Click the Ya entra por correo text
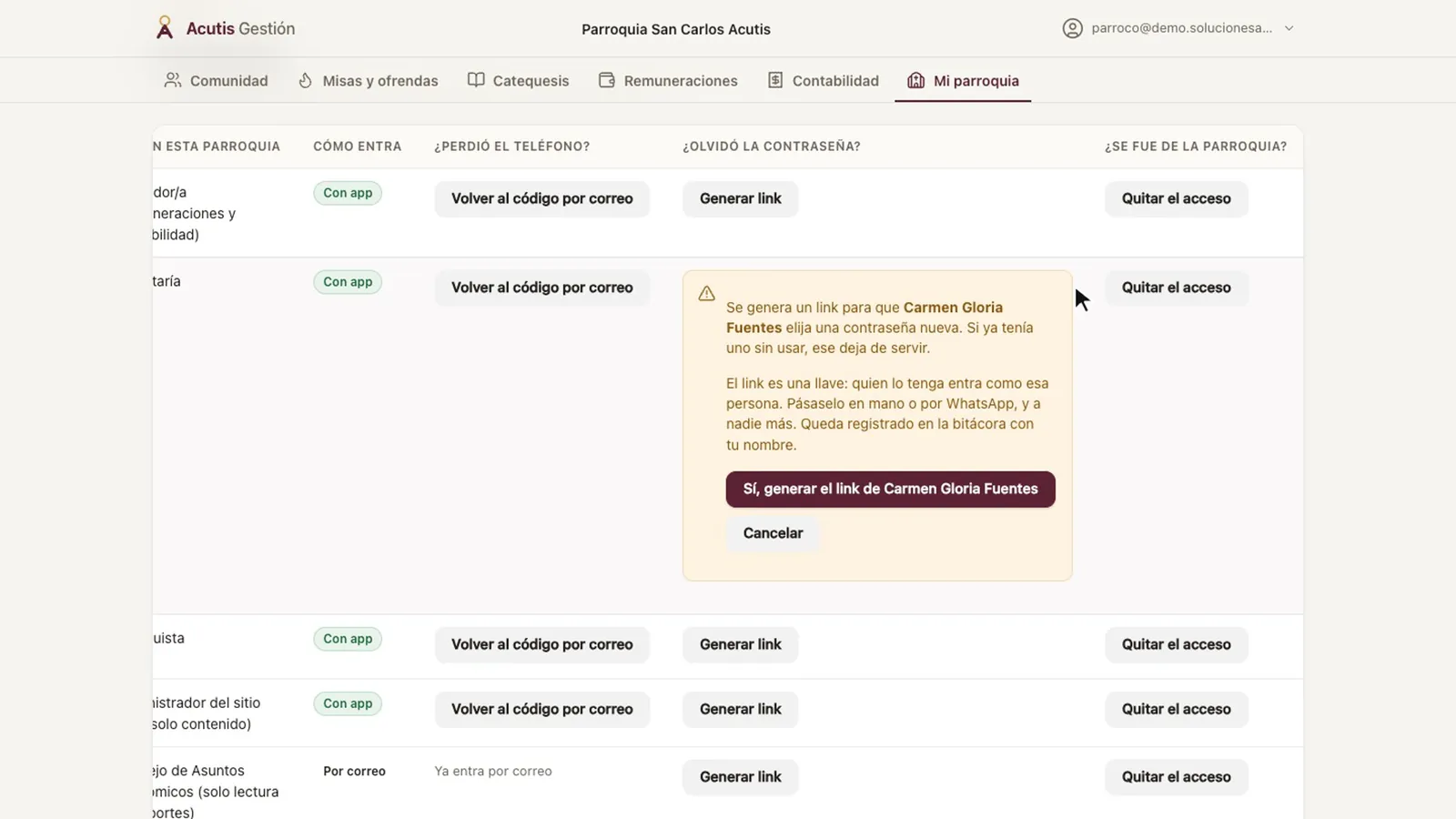The image size is (1456, 819). 493,772
